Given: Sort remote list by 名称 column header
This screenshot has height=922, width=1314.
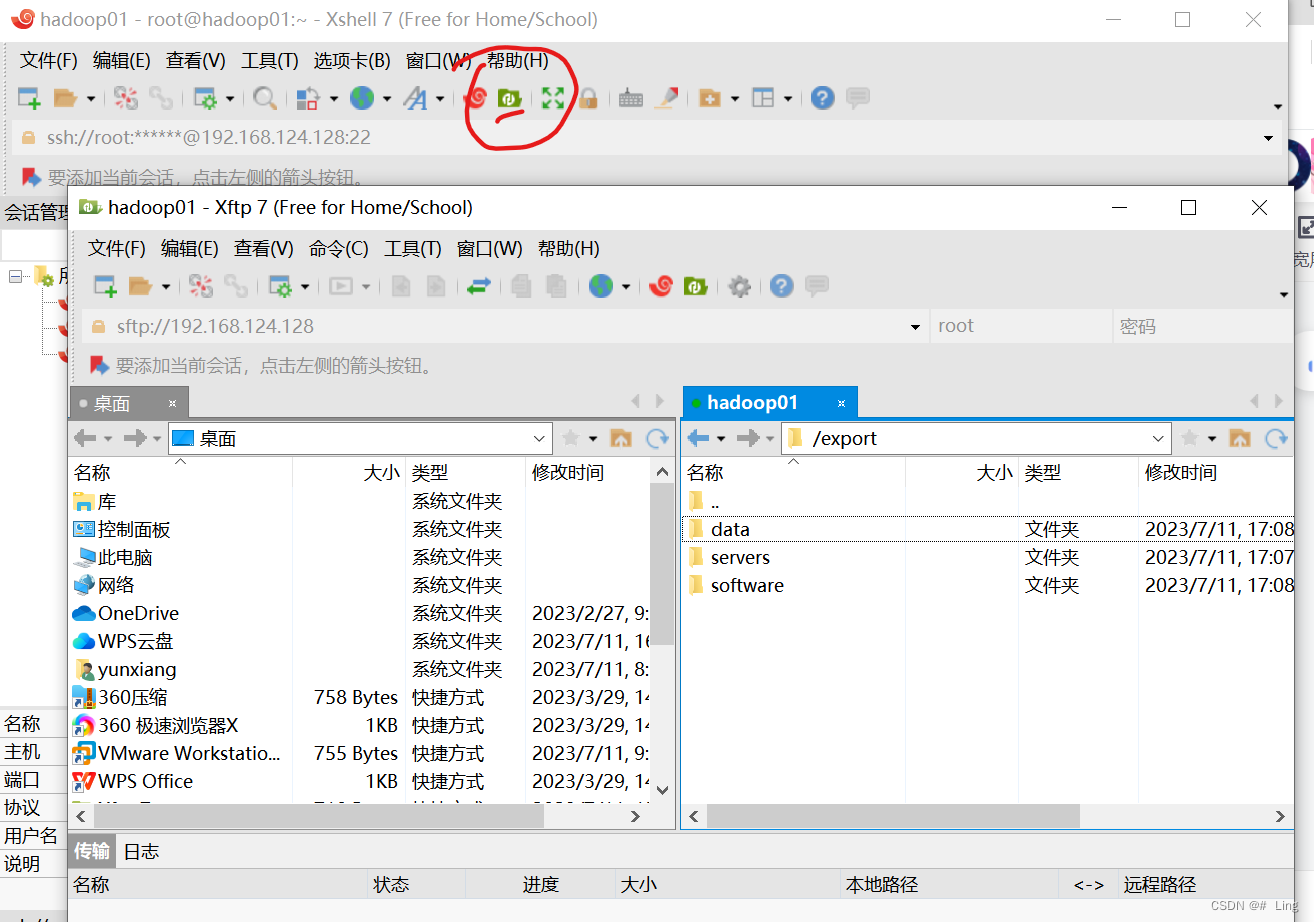Looking at the screenshot, I should click(793, 472).
